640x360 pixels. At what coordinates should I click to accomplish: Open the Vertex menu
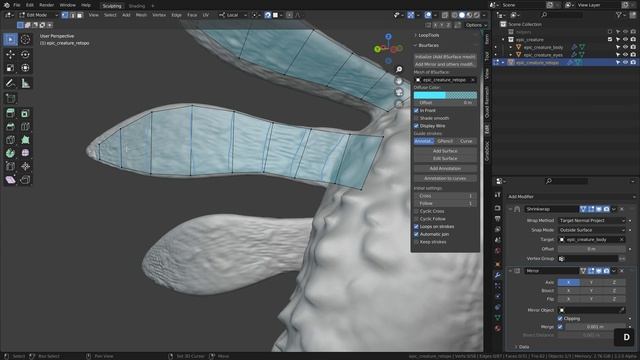tap(159, 15)
